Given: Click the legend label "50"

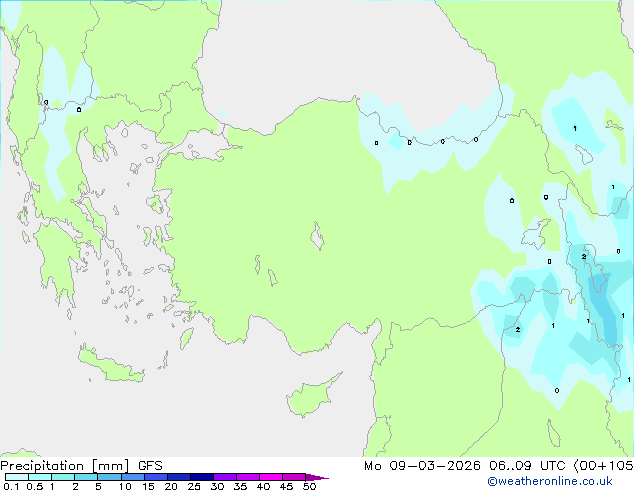Looking at the screenshot, I should pos(309,486).
